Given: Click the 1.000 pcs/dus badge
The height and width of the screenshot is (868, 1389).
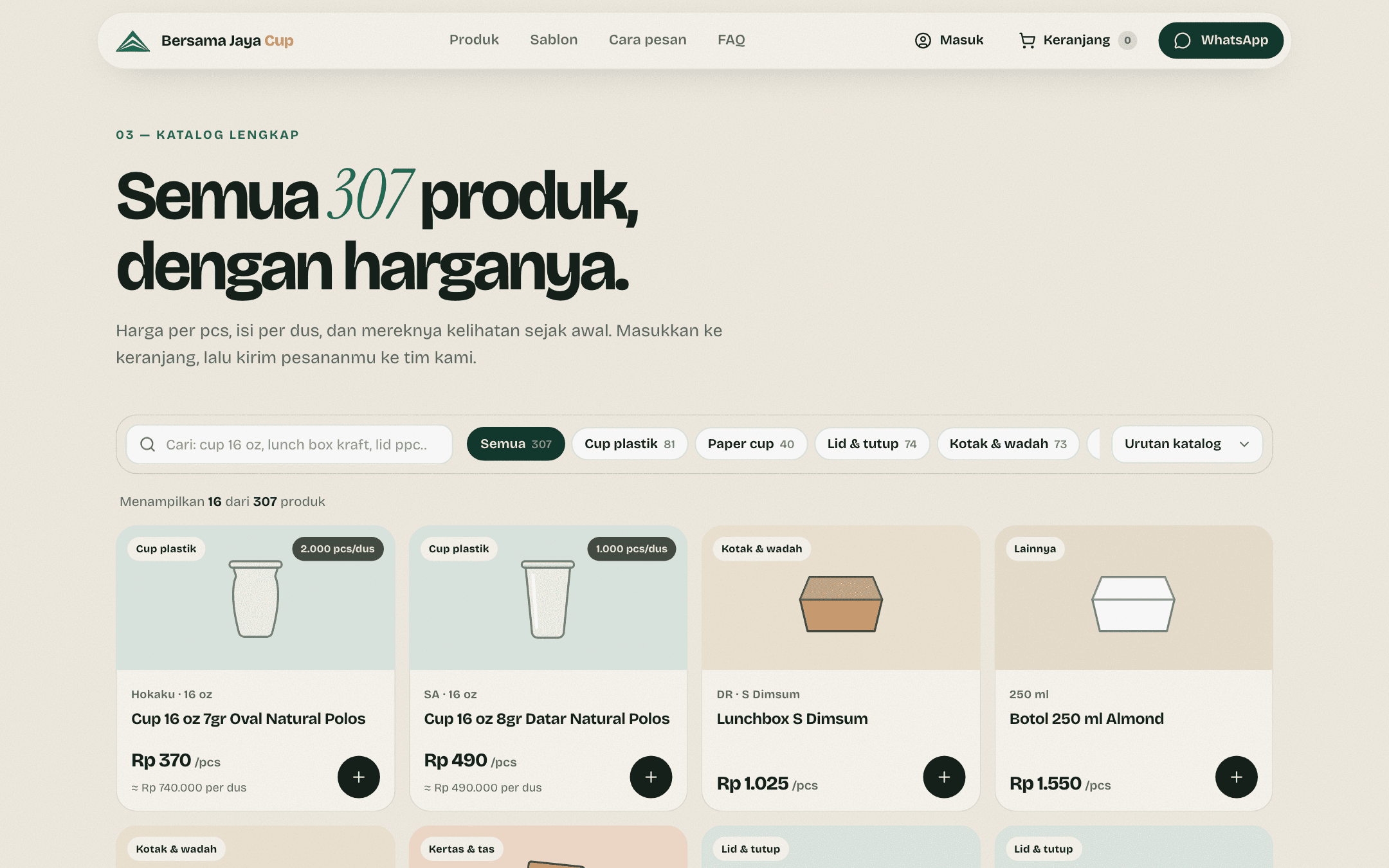Looking at the screenshot, I should click(631, 549).
